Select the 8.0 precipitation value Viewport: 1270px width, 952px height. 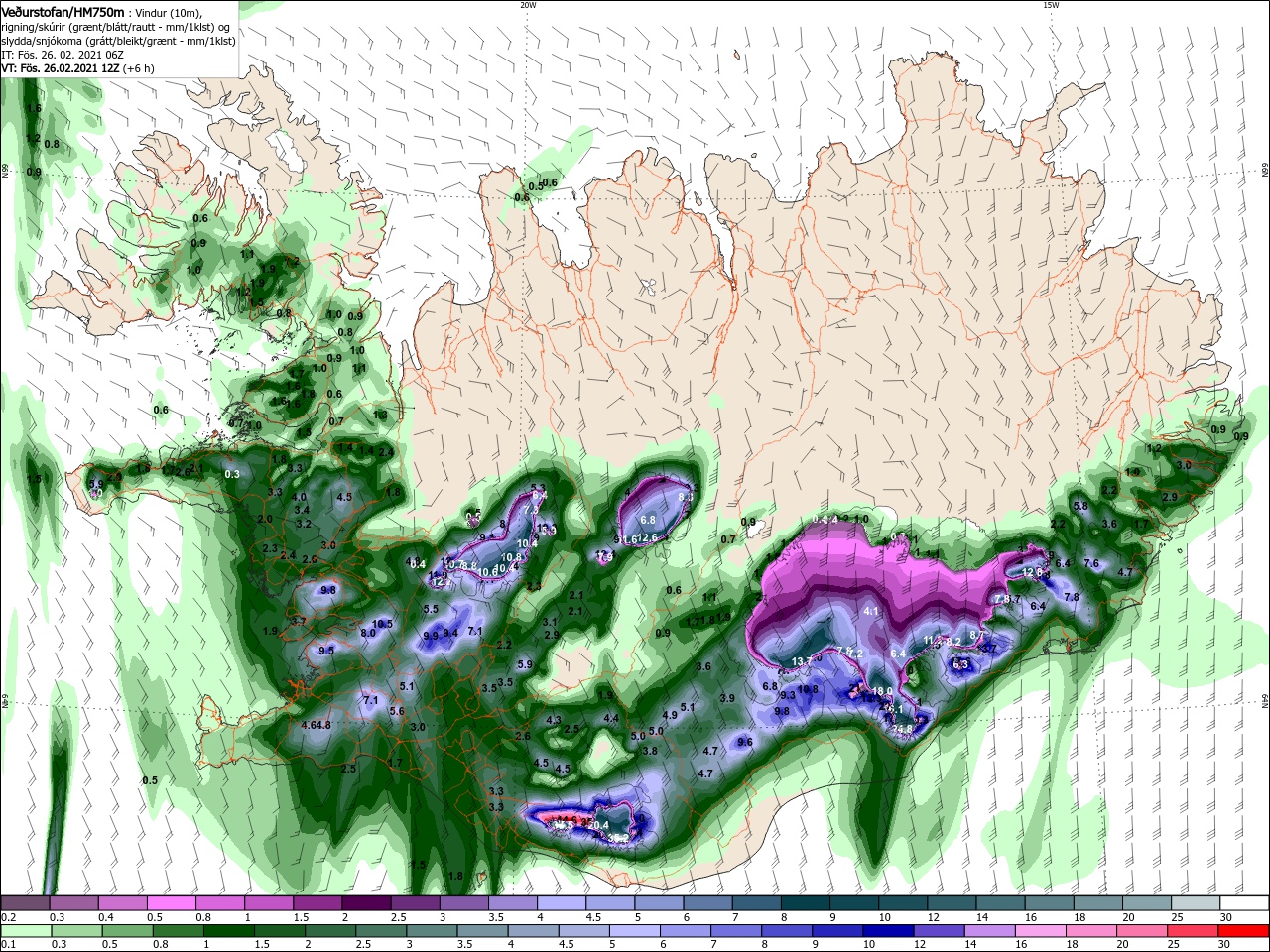pos(368,633)
